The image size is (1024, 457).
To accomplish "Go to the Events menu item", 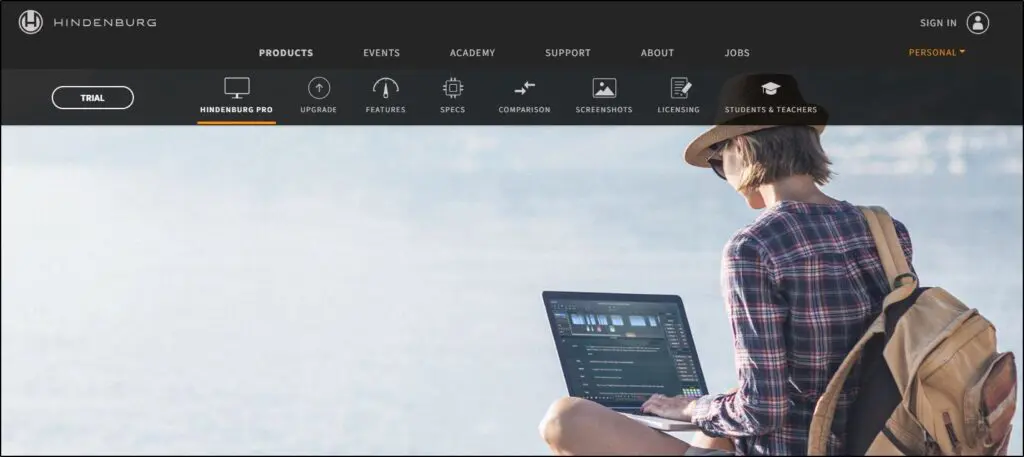I will pyautogui.click(x=381, y=53).
